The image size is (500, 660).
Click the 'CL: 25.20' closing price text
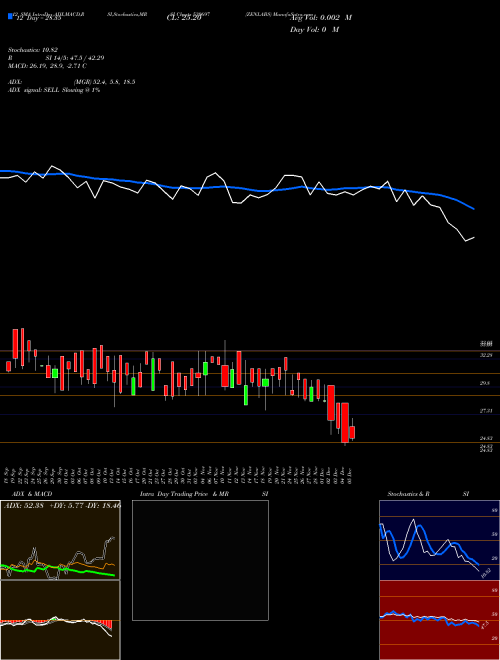point(184,18)
